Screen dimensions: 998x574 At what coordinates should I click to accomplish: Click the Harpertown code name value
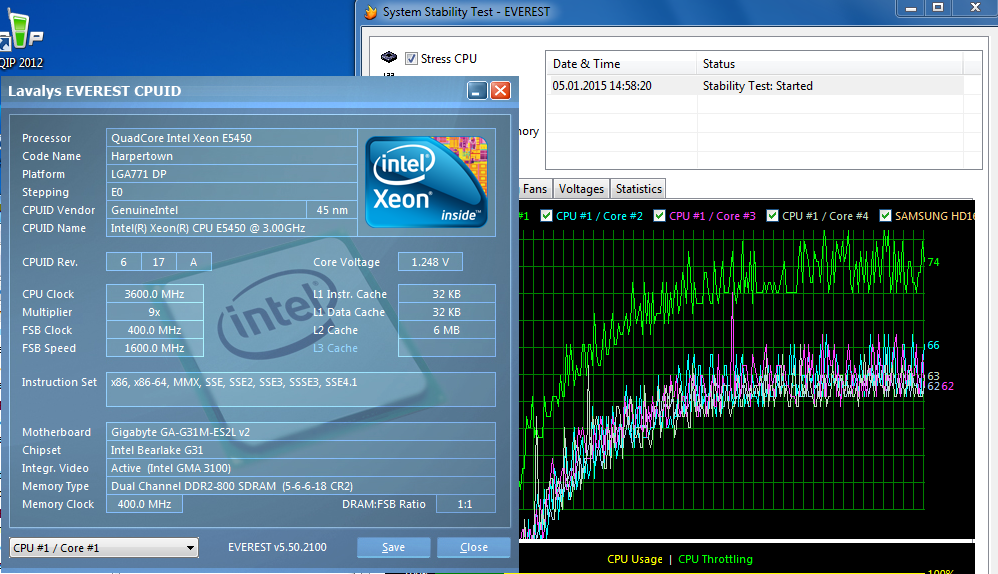[232, 156]
